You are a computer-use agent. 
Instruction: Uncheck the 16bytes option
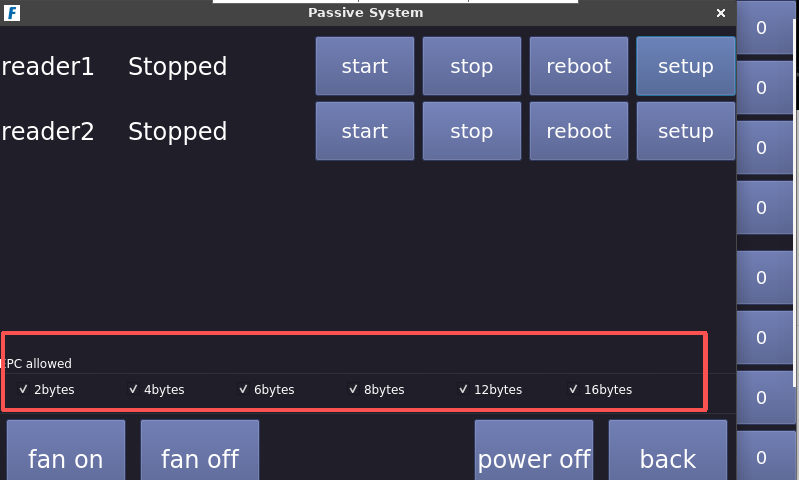coord(574,389)
